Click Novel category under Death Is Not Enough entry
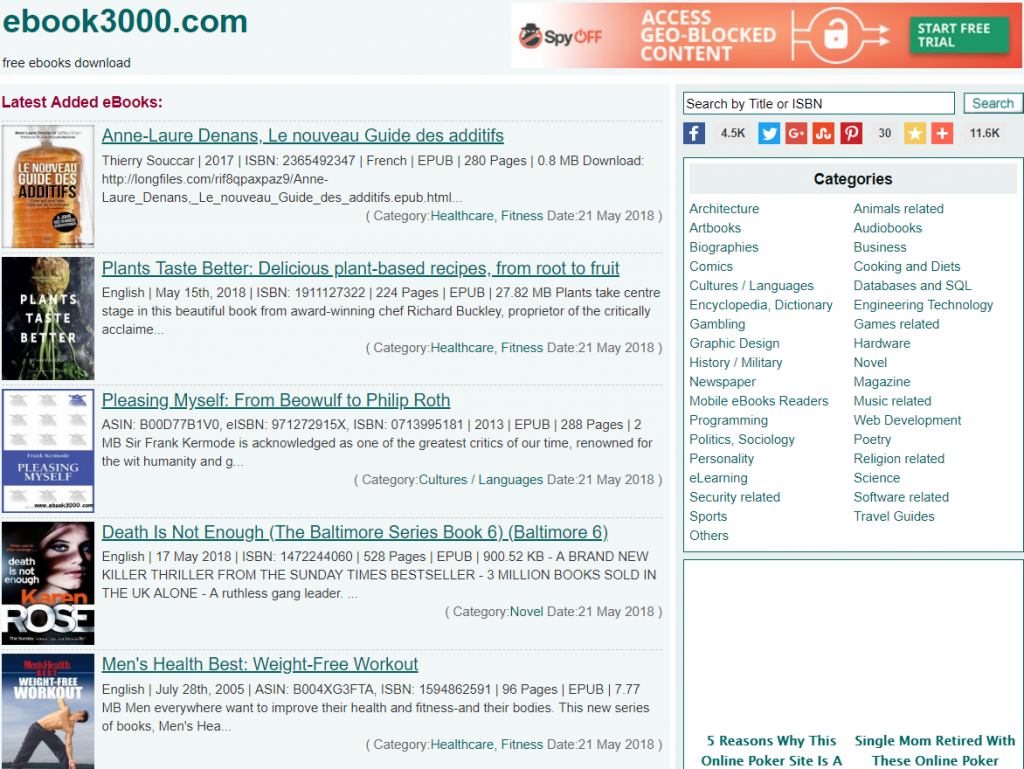This screenshot has height=769, width=1024. click(526, 612)
